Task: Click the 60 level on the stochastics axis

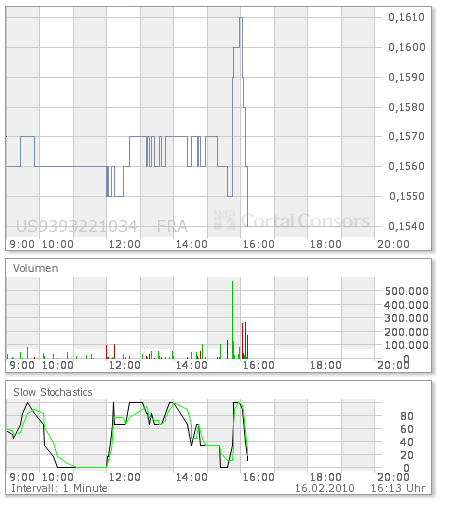Action: tap(407, 429)
